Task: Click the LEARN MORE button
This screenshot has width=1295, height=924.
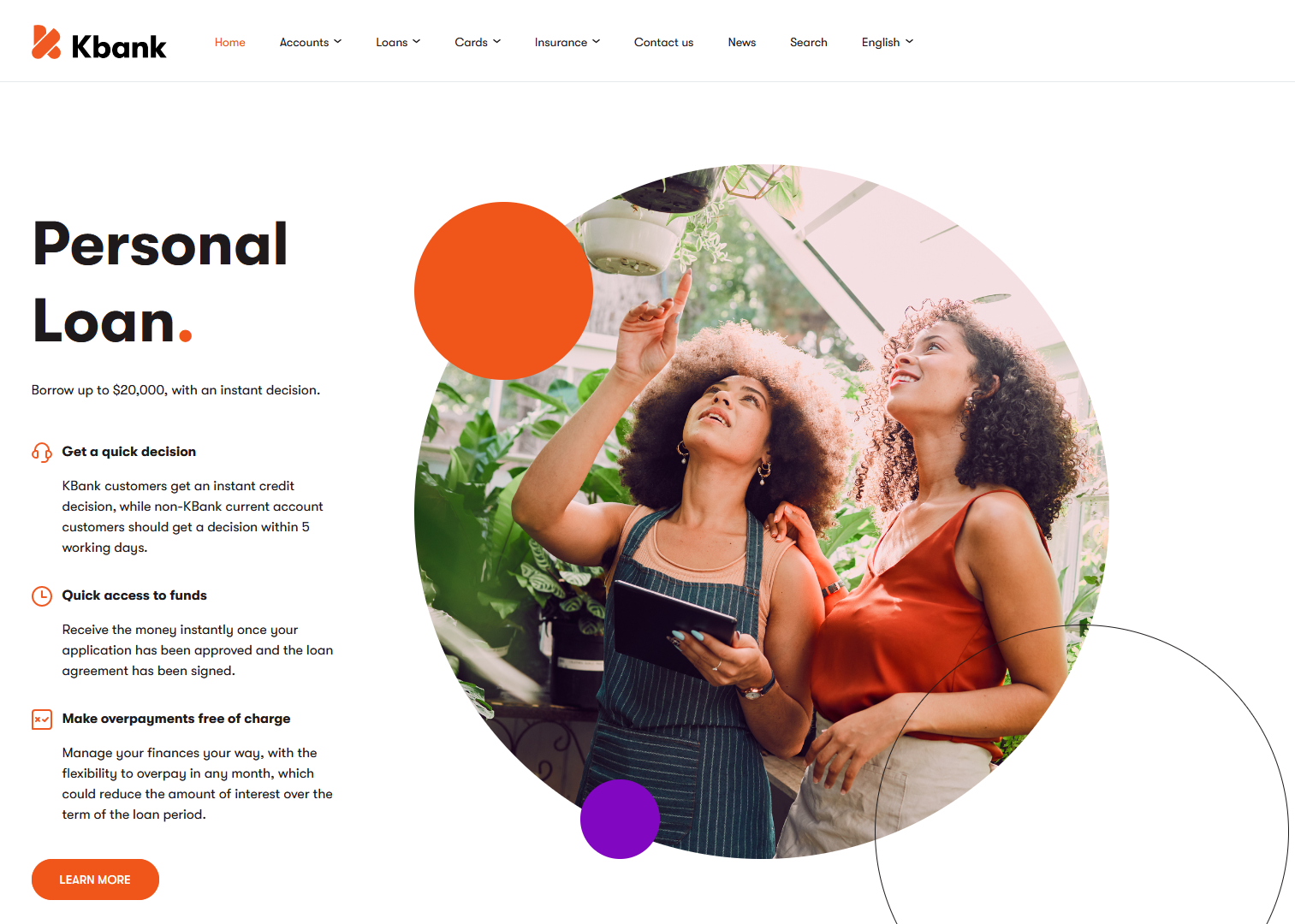Action: click(x=95, y=880)
